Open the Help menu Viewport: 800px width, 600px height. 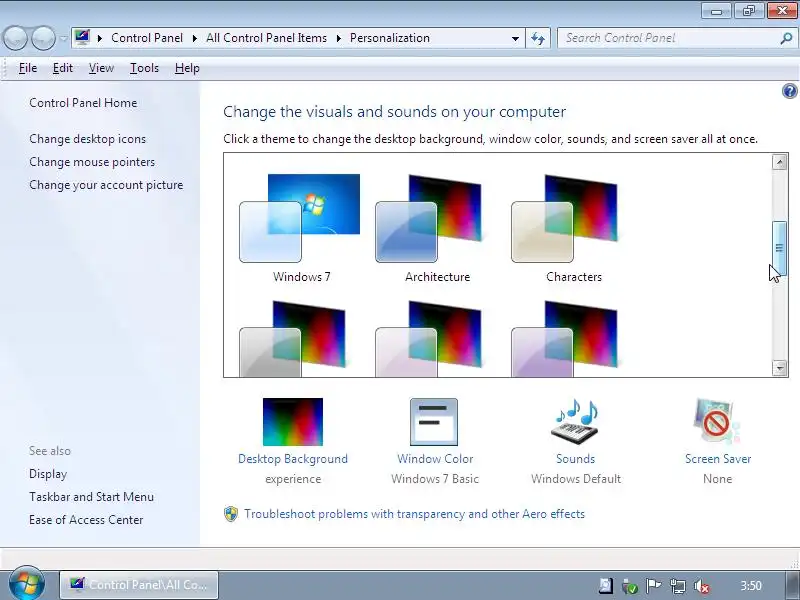(187, 68)
